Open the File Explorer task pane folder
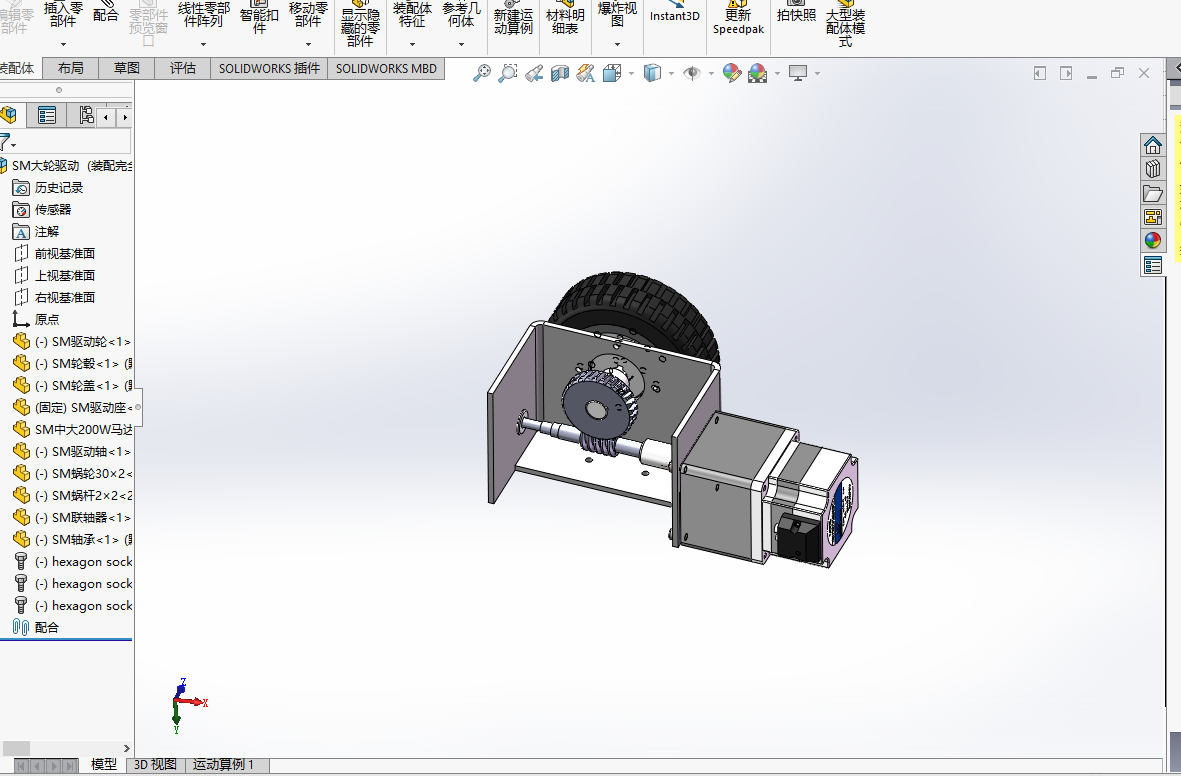 [1152, 193]
